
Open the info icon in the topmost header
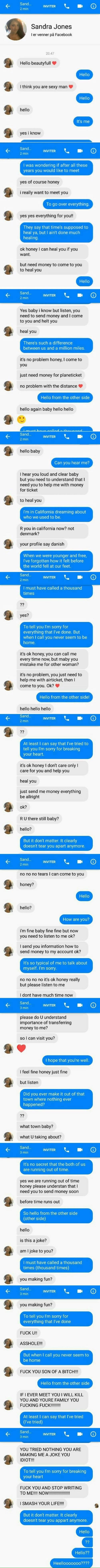pyautogui.click(x=93, y=6)
